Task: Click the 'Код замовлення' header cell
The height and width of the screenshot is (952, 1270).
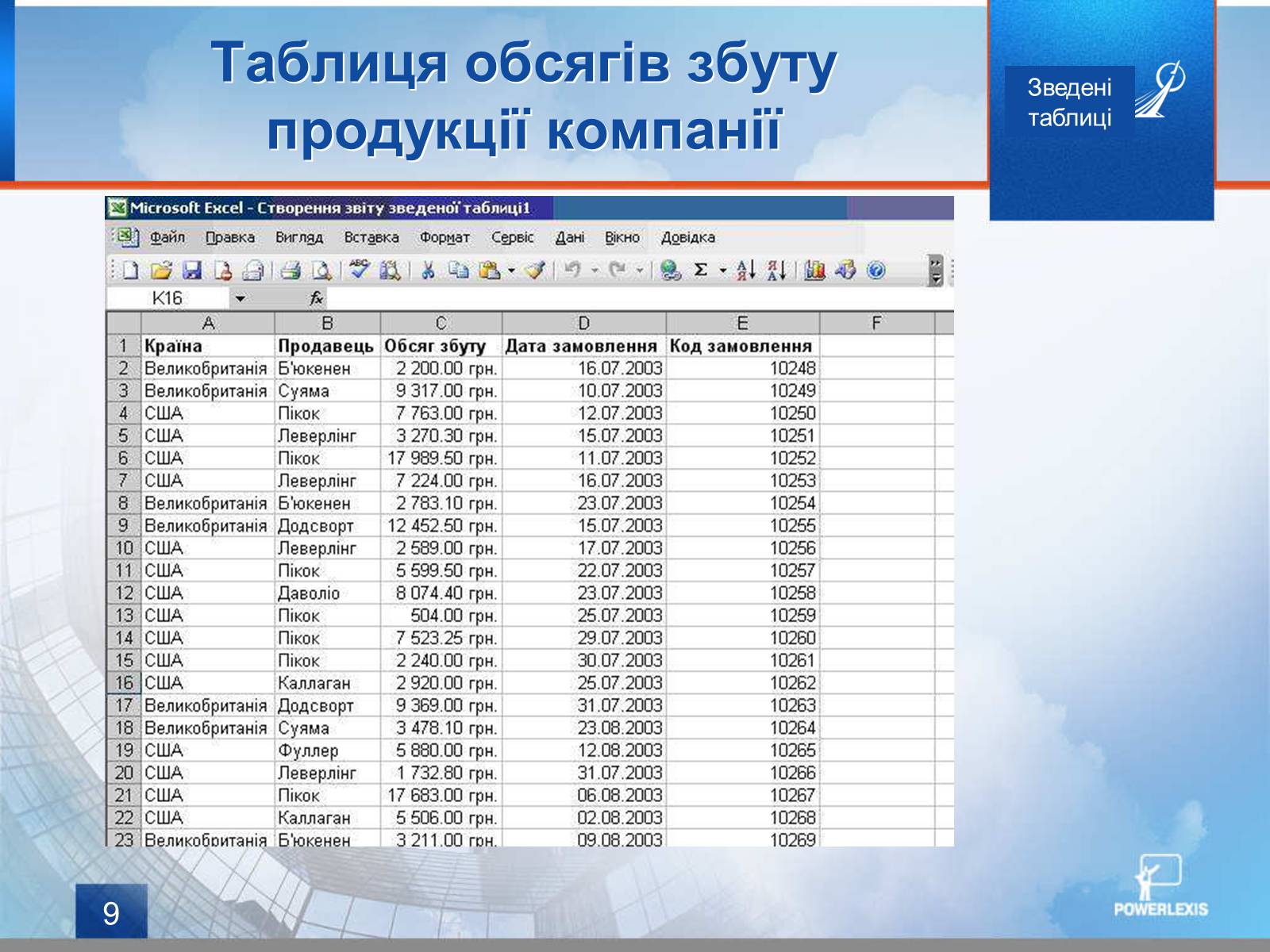Action: click(x=743, y=346)
